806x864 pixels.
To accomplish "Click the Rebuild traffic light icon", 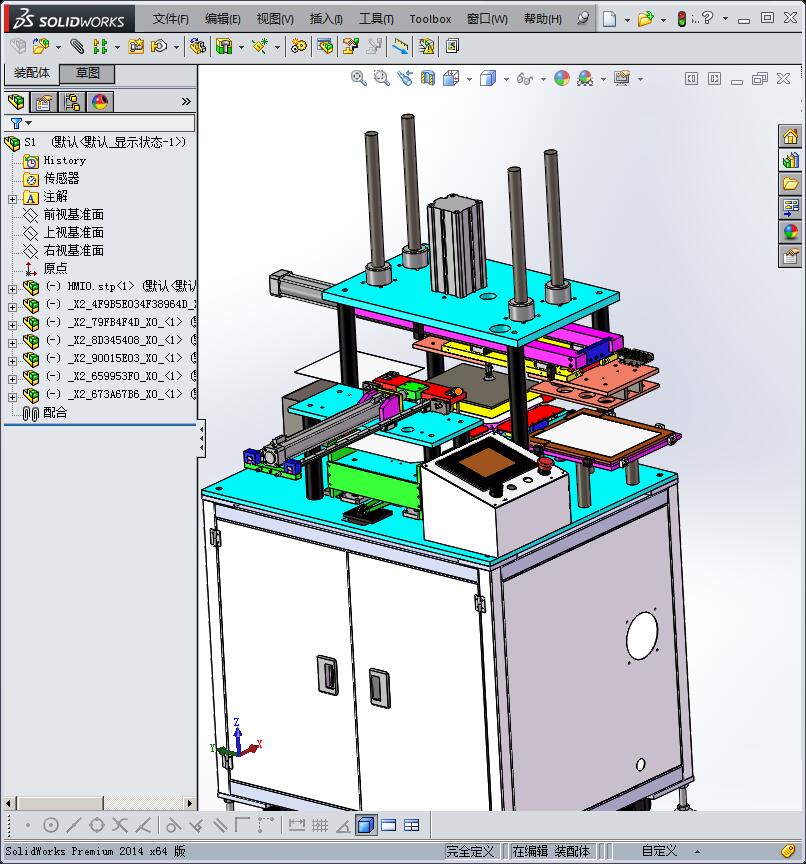I will (x=681, y=19).
